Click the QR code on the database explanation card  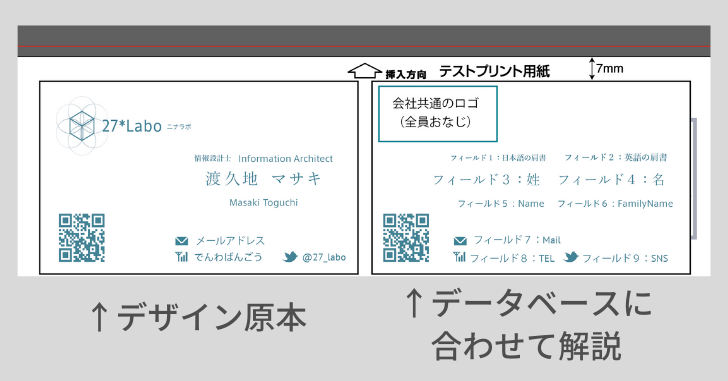point(406,238)
